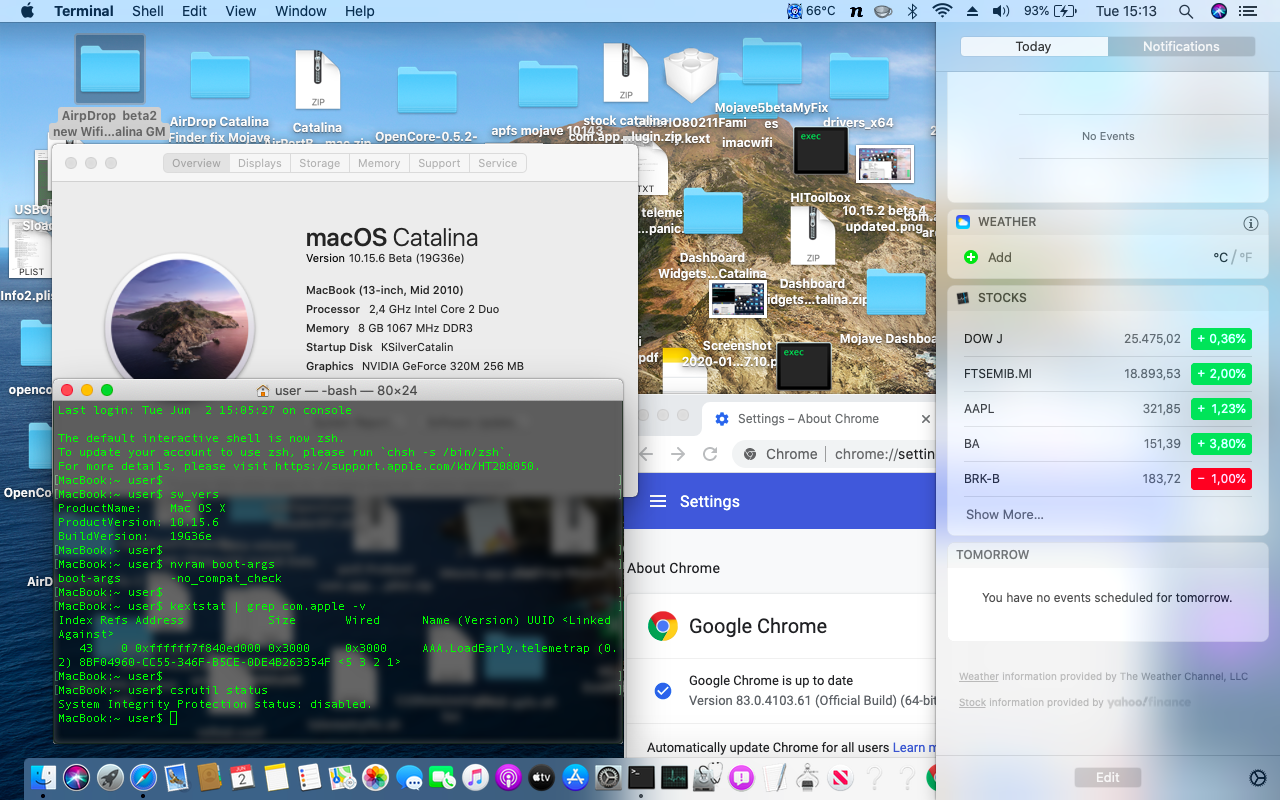Open Apple TV app in Dock
The width and height of the screenshot is (1280, 800).
(541, 777)
